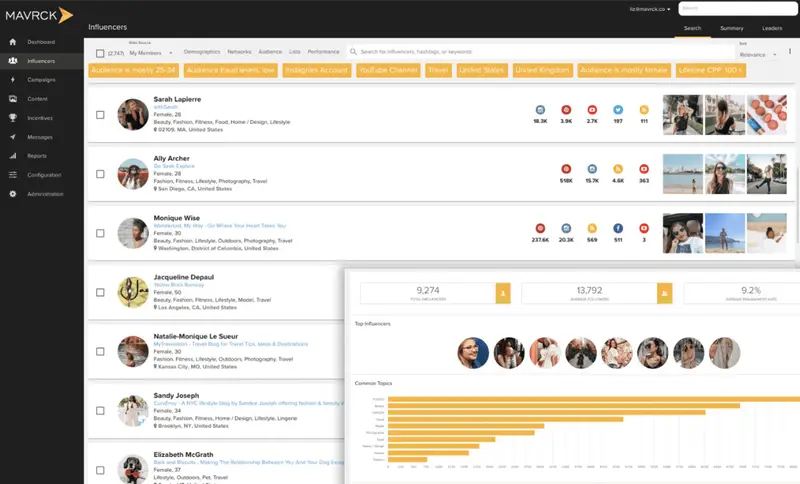Open Messages paper plane icon

click(12, 137)
